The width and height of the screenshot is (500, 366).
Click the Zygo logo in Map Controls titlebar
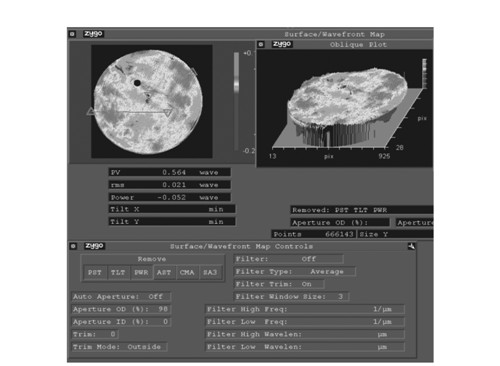click(x=95, y=246)
